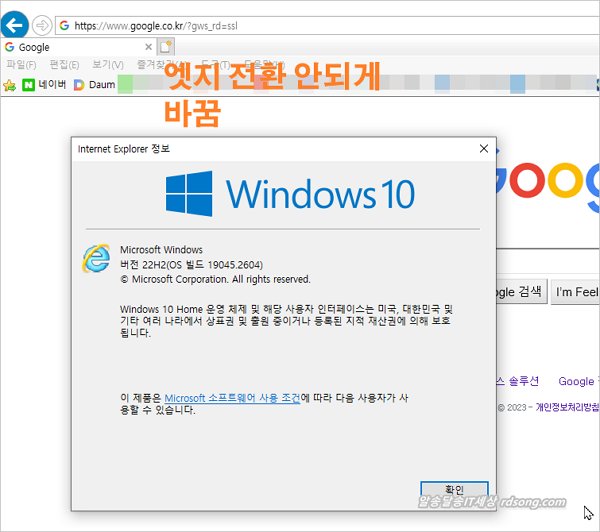This screenshot has width=600, height=532.
Task: Open a new tab with the blank tab button
Action: [166, 46]
